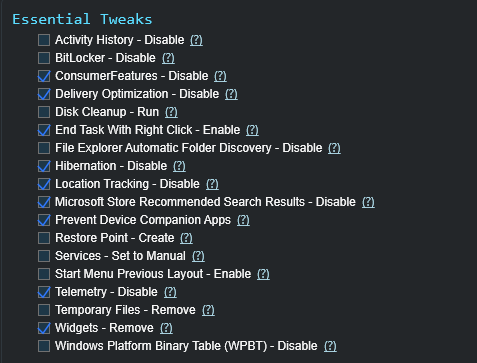
Task: Open help icon for Activity History
Action: [x=196, y=40]
